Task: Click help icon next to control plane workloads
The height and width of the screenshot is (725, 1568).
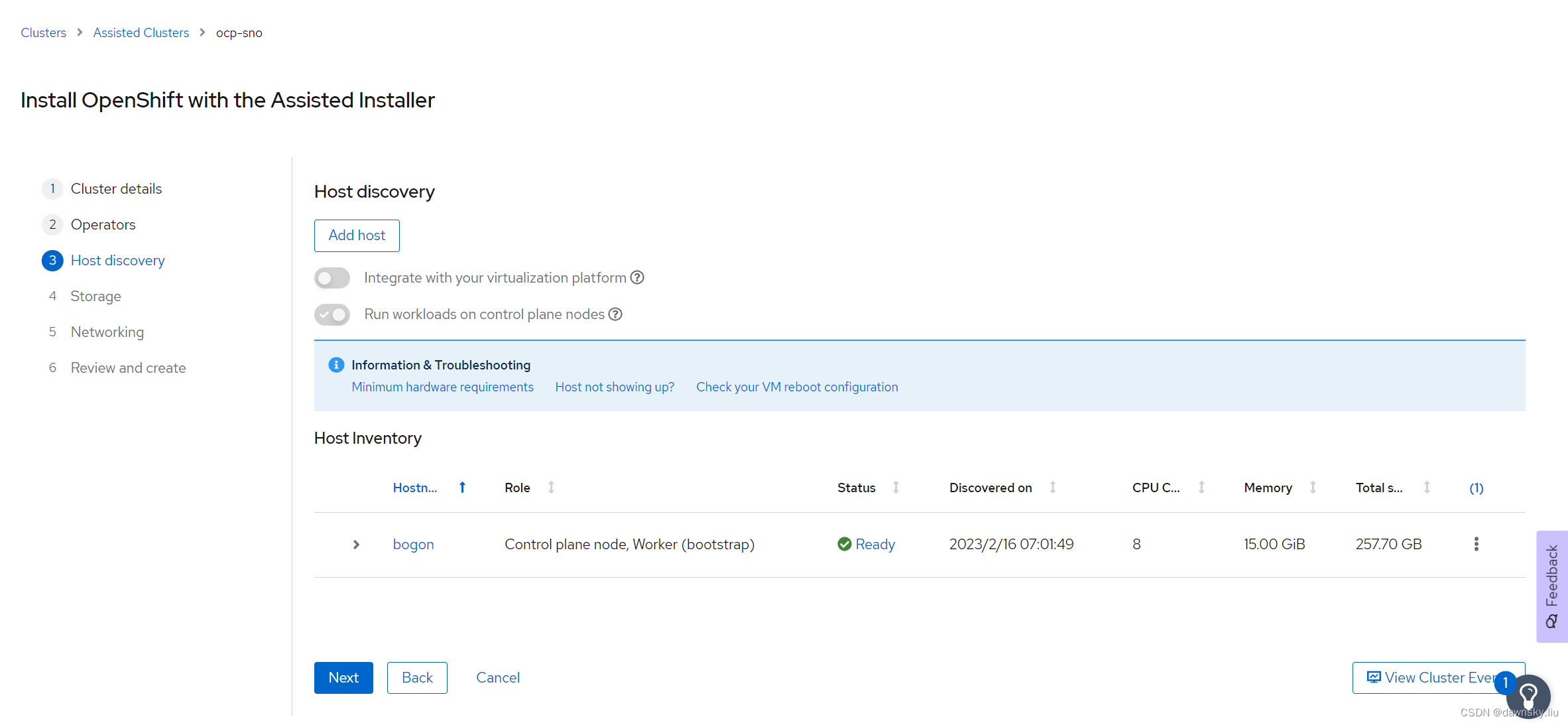Action: tap(615, 314)
